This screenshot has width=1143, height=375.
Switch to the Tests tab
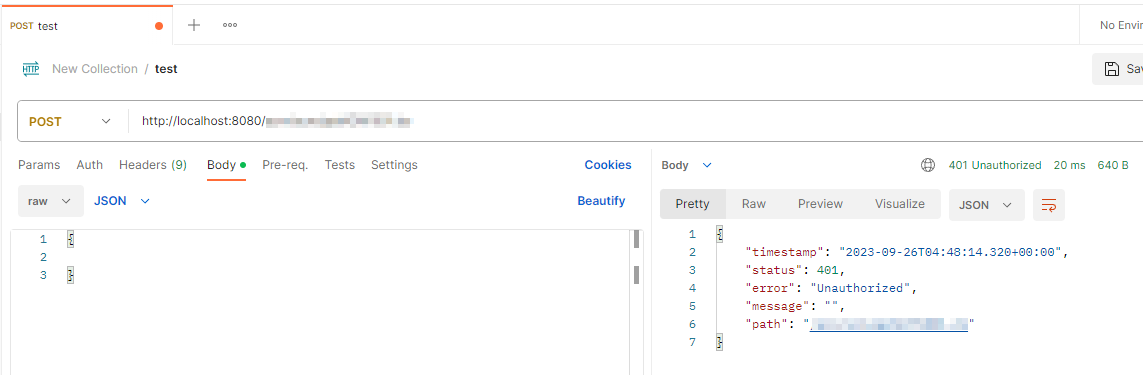[340, 165]
